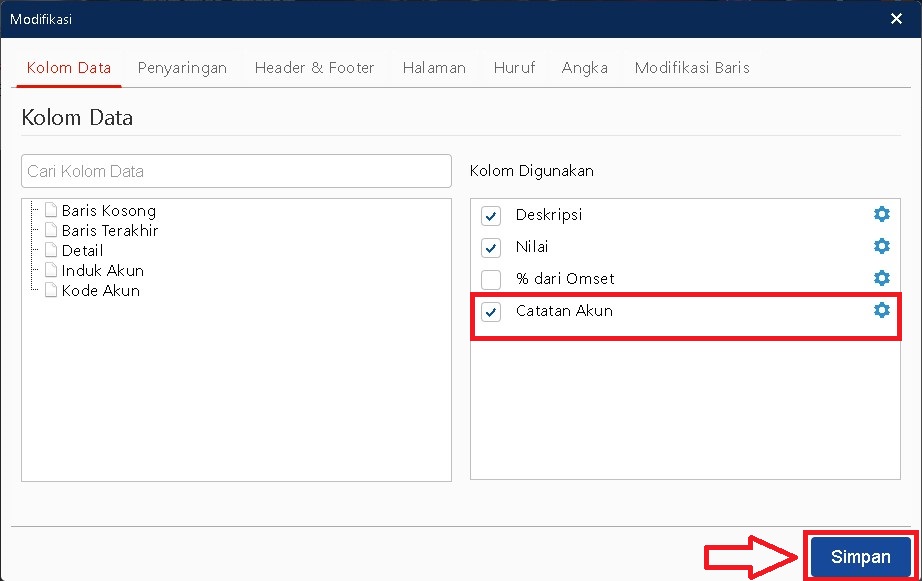
Task: Open gear settings for Nilai column
Action: 881,247
